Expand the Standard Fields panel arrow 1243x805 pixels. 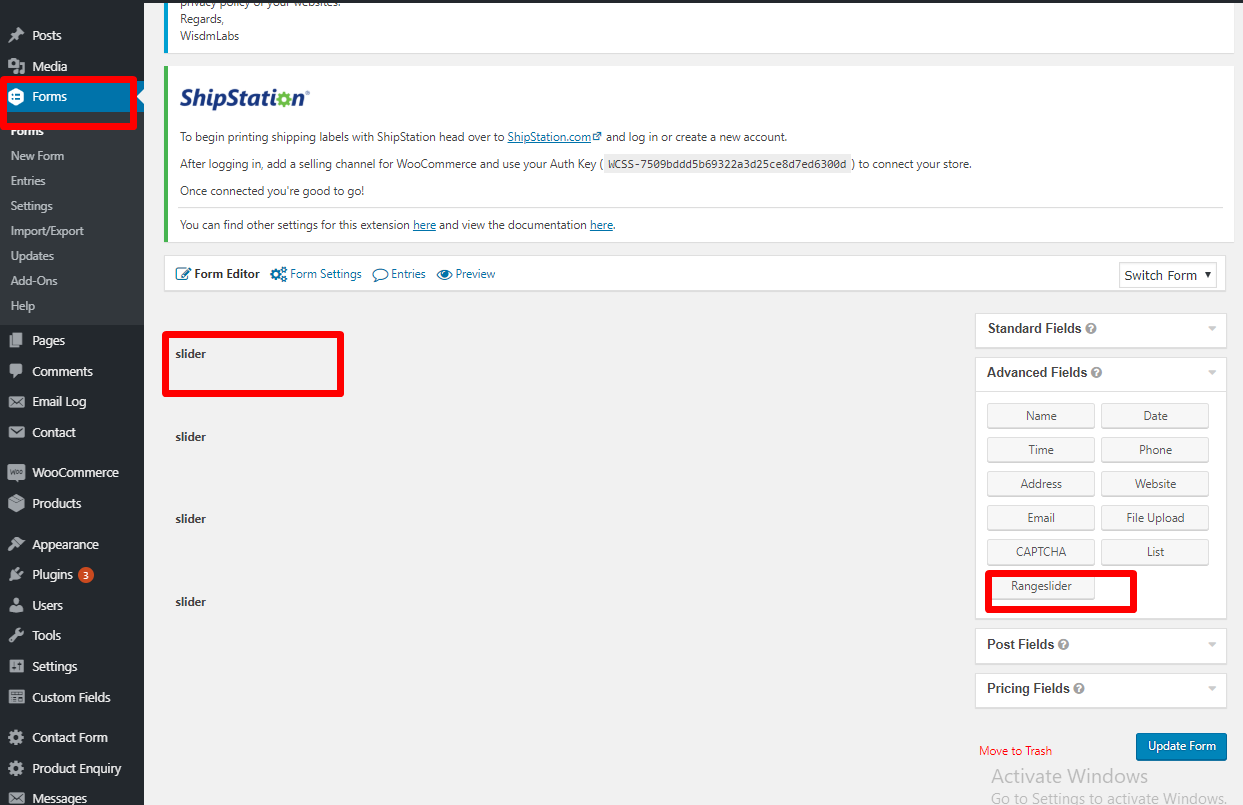point(1212,329)
